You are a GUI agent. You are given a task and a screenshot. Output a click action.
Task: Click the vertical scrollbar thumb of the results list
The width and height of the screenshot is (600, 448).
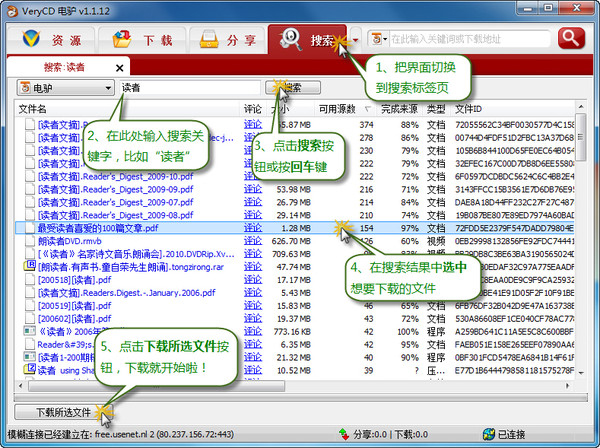point(581,137)
